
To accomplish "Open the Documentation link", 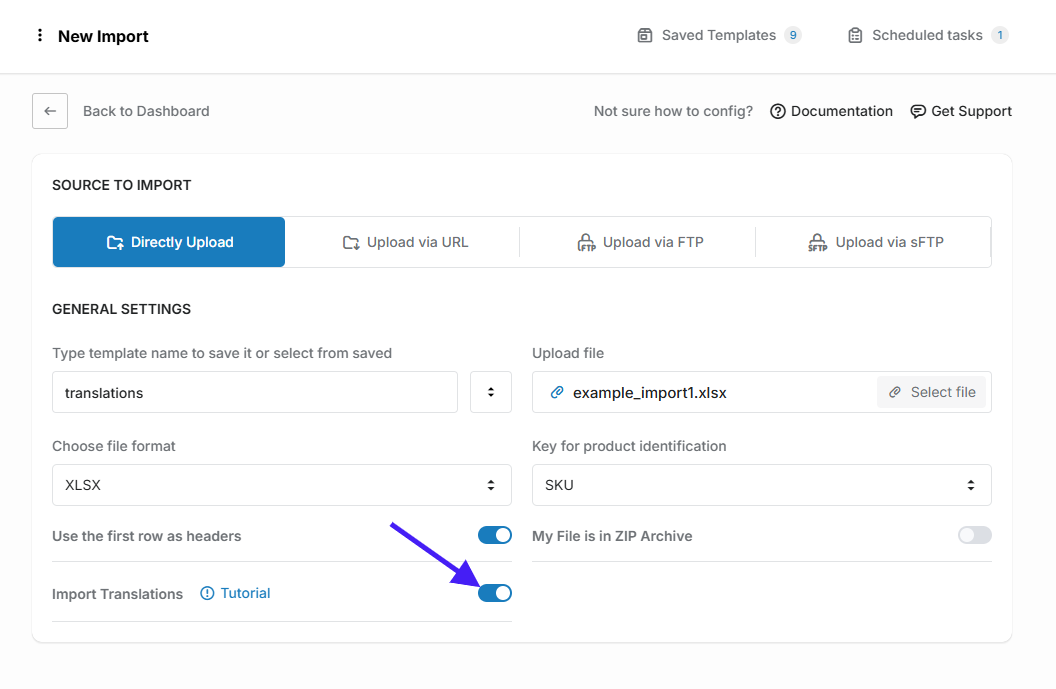I will [x=831, y=112].
